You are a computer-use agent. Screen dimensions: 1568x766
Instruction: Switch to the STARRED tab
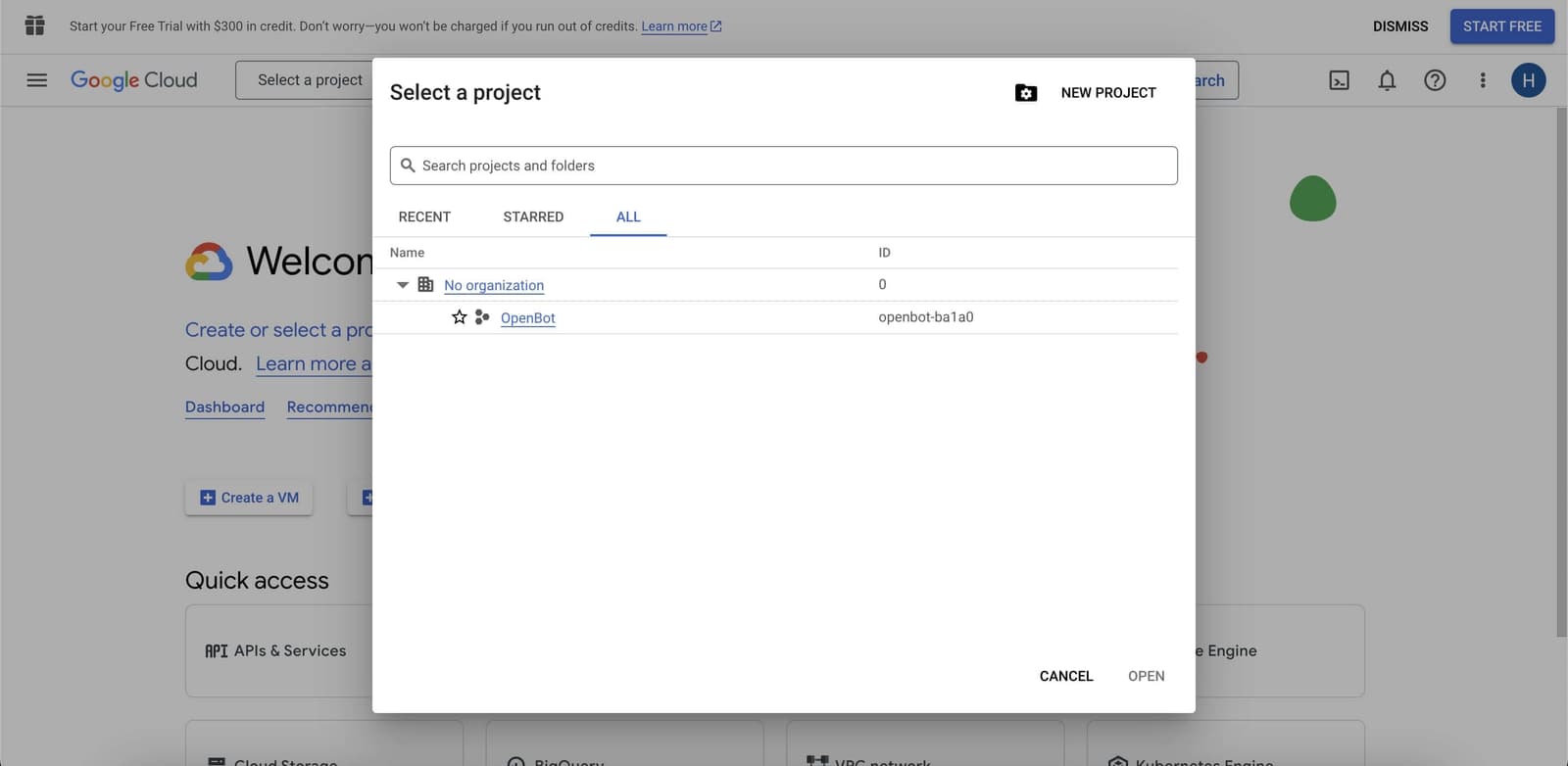533,216
